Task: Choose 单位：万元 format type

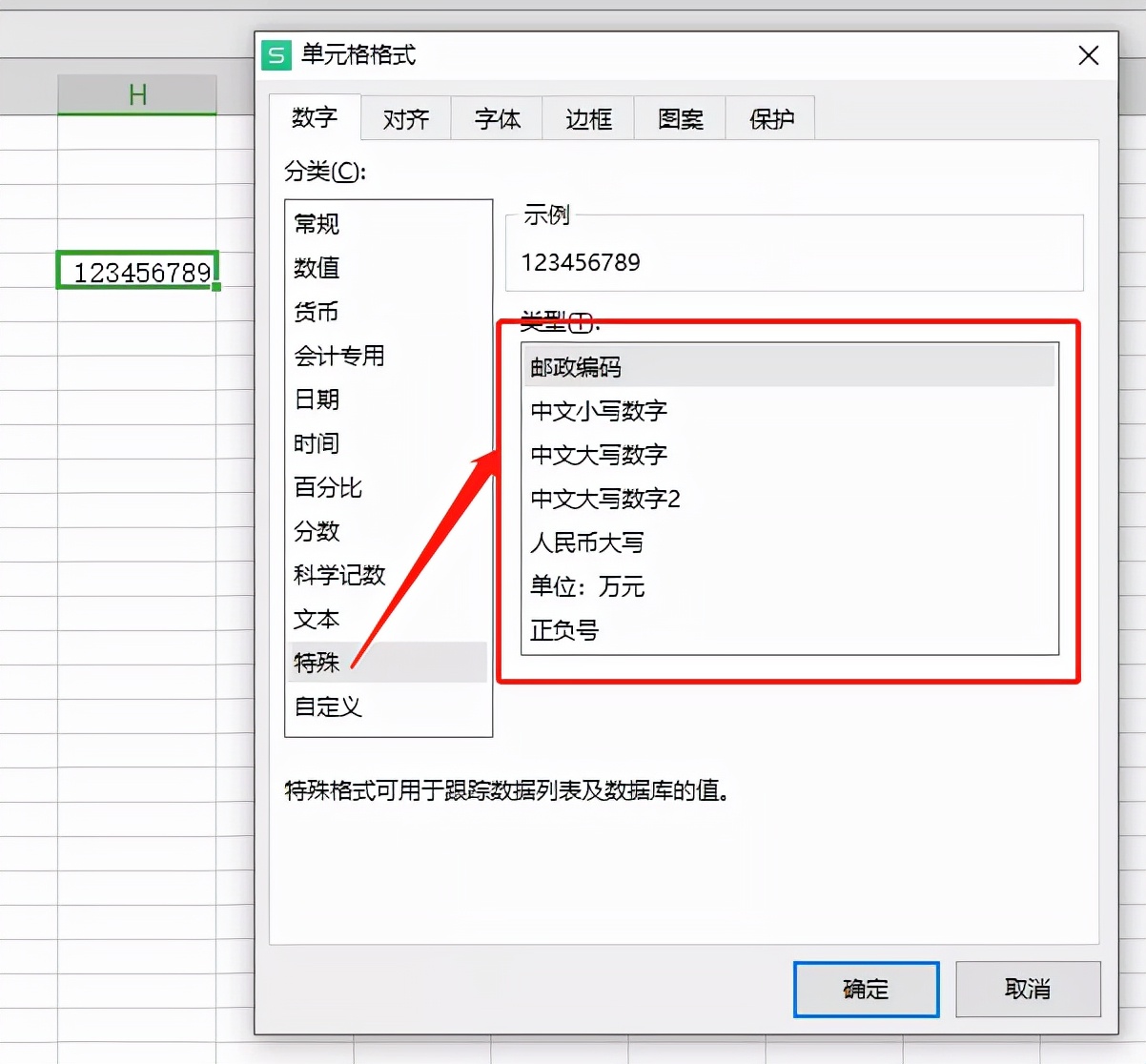Action: point(586,586)
